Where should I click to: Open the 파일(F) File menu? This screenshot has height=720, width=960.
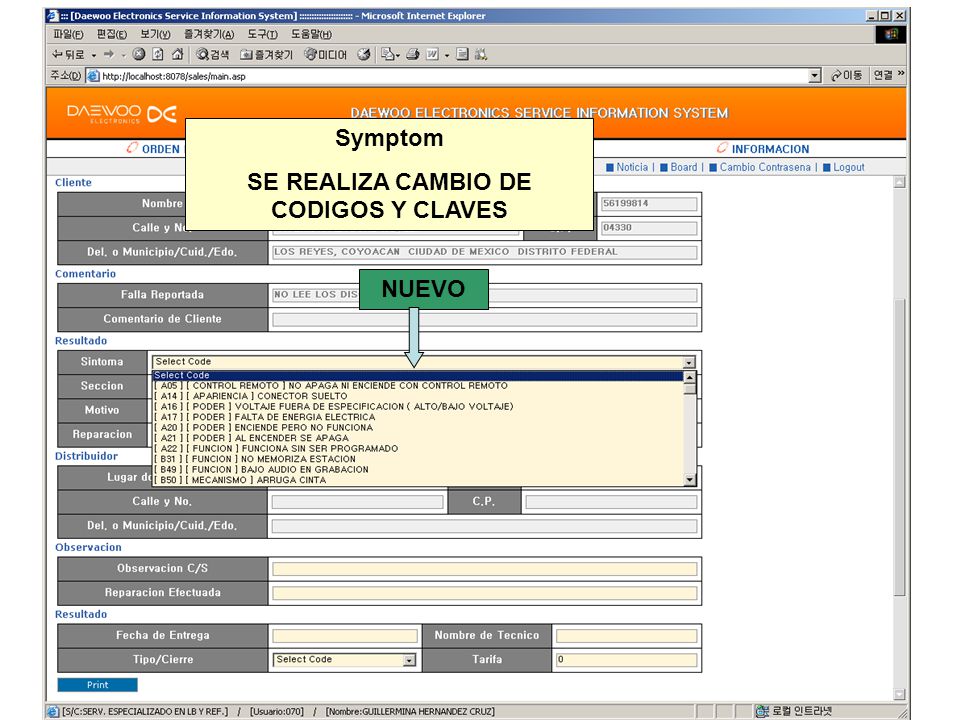pos(68,34)
